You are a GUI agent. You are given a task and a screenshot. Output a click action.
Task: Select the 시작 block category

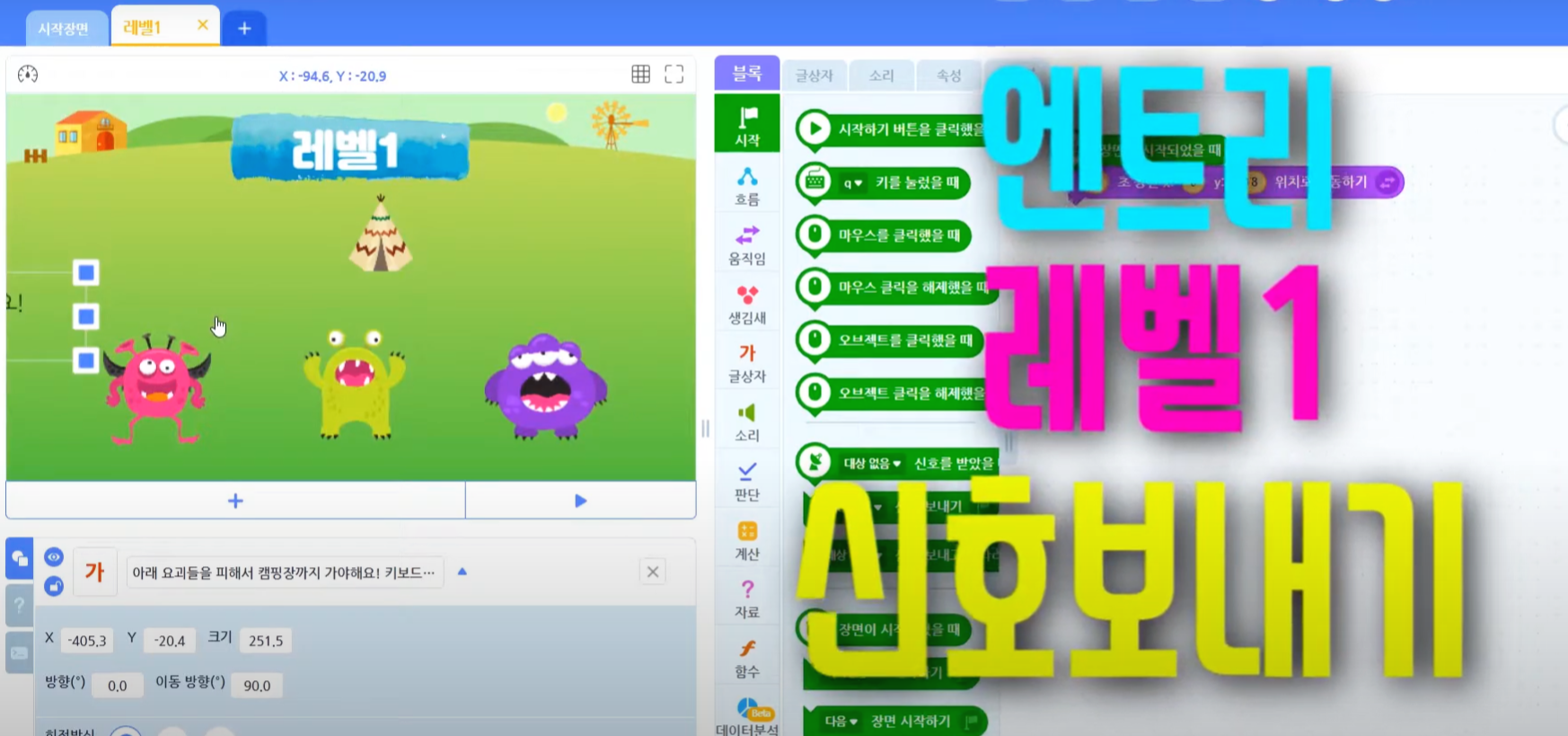pyautogui.click(x=747, y=124)
